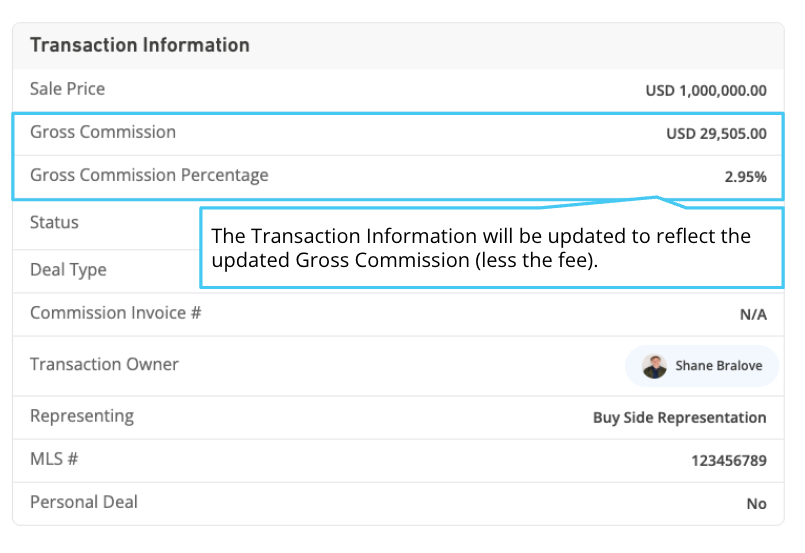The width and height of the screenshot is (805, 553).
Task: Click the Personal Deal label
Action: [84, 502]
